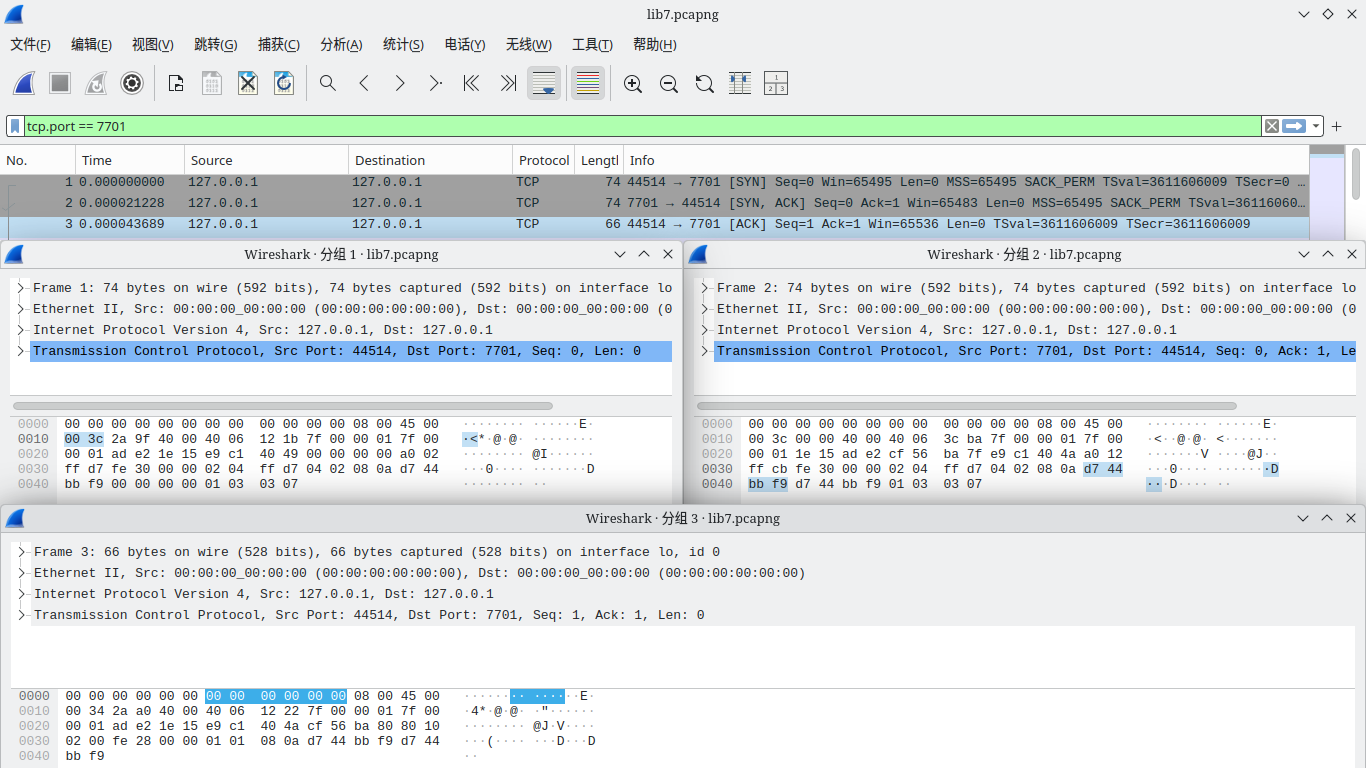
Task: Clear the display filter text
Action: tap(1271, 126)
